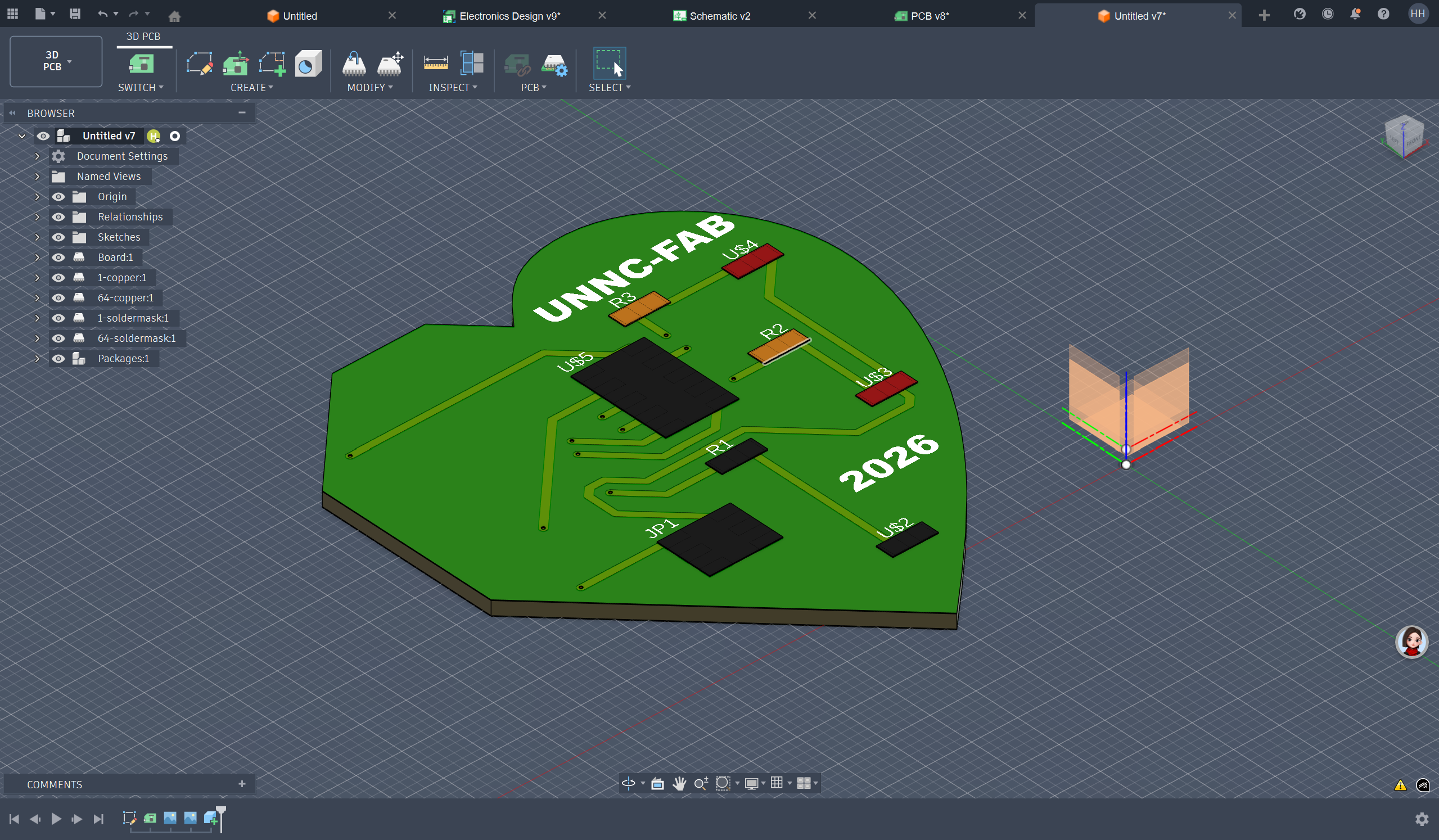Image resolution: width=1439 pixels, height=840 pixels.
Task: Hide the Packages:1 item
Action: (58, 359)
